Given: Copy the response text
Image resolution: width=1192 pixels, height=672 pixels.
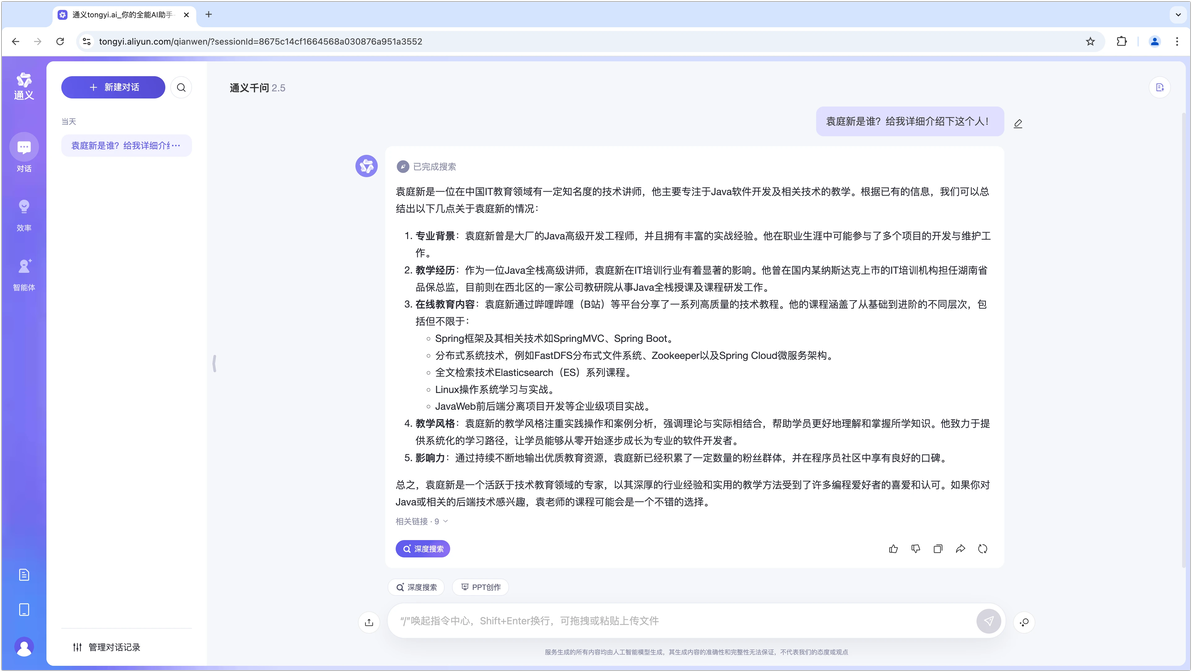Looking at the screenshot, I should click(938, 549).
